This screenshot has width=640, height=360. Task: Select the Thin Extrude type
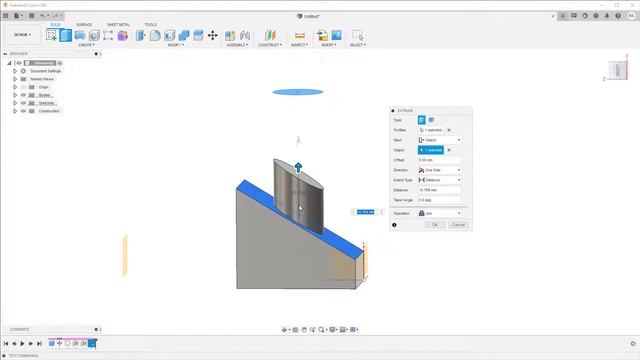coord(431,120)
